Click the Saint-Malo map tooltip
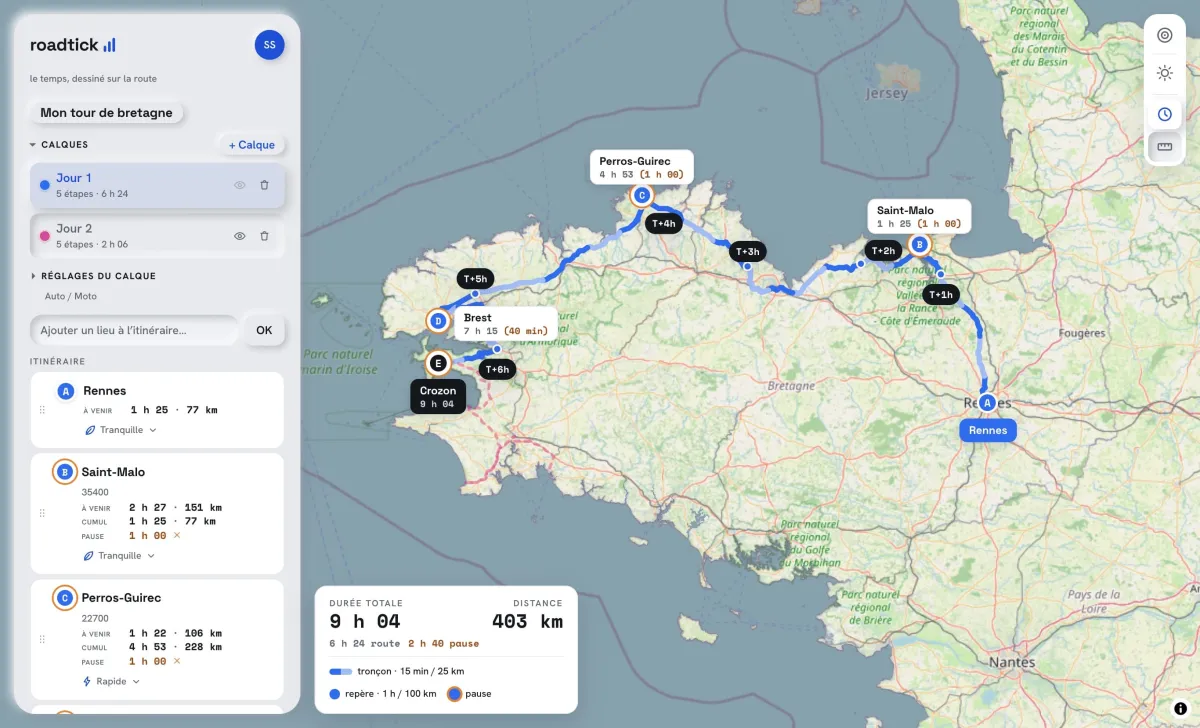1200x728 pixels. pyautogui.click(x=919, y=217)
